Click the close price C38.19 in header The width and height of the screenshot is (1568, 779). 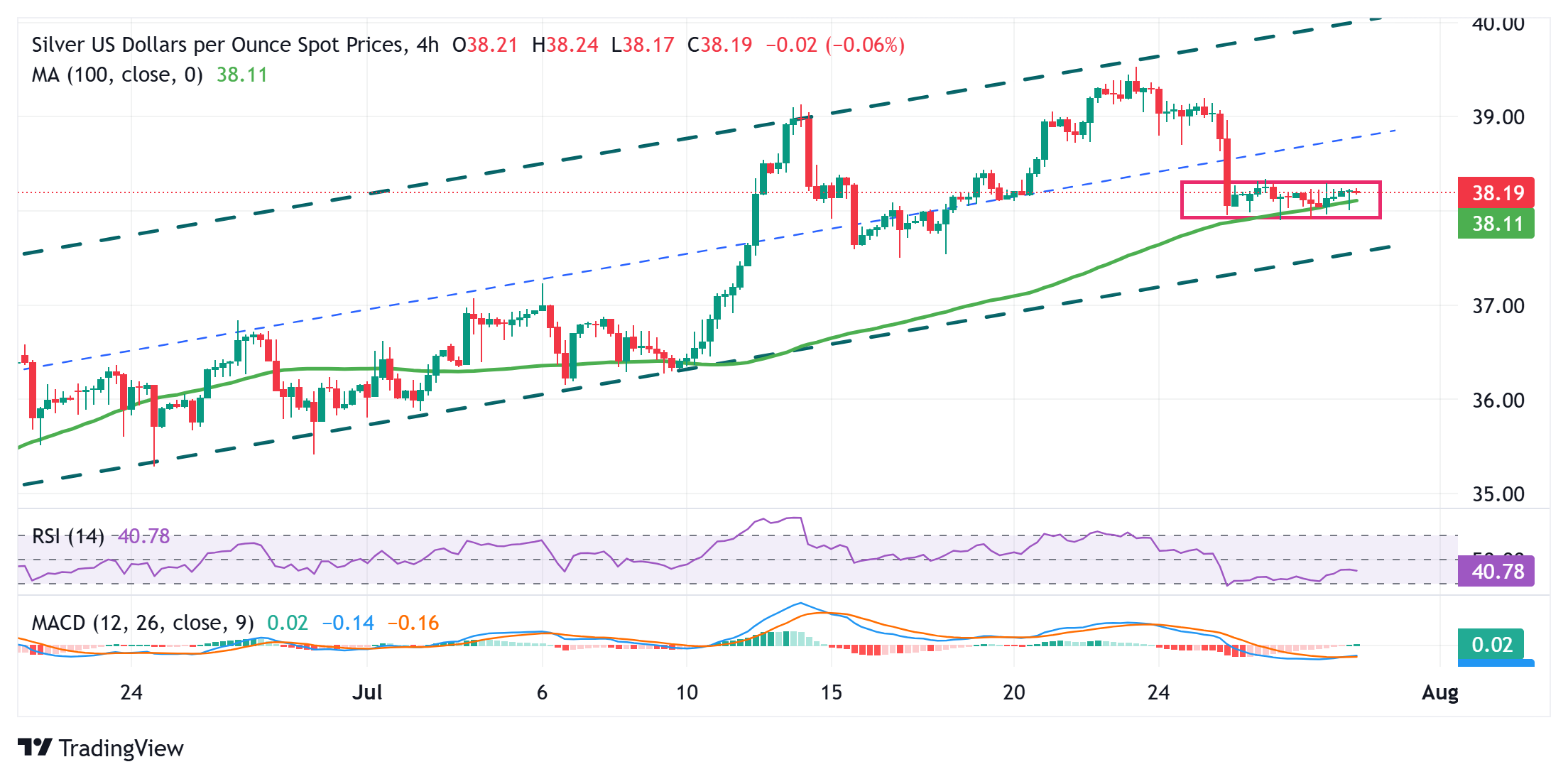(x=719, y=45)
